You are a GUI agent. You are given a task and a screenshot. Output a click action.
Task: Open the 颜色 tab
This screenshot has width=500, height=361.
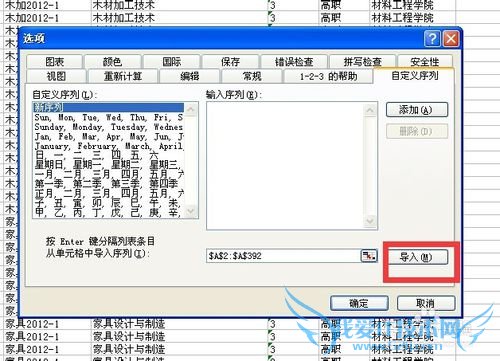[112, 62]
